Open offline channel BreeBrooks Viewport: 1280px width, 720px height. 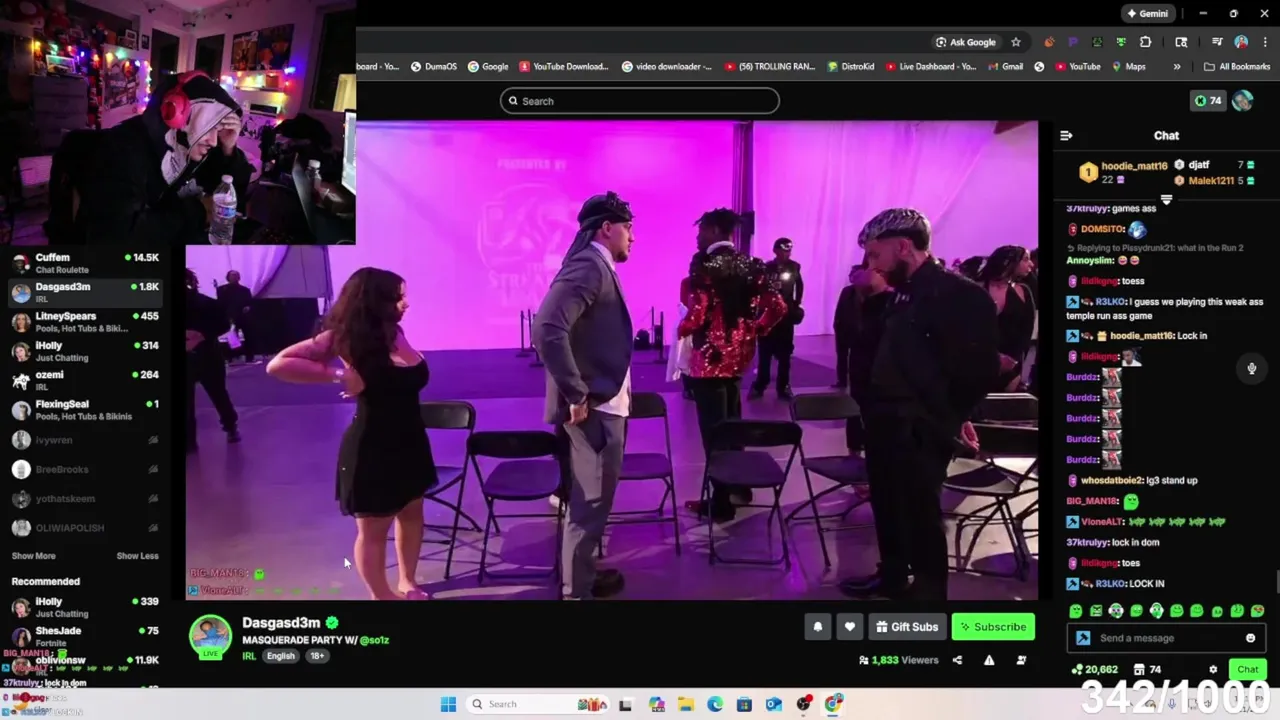tap(85, 469)
